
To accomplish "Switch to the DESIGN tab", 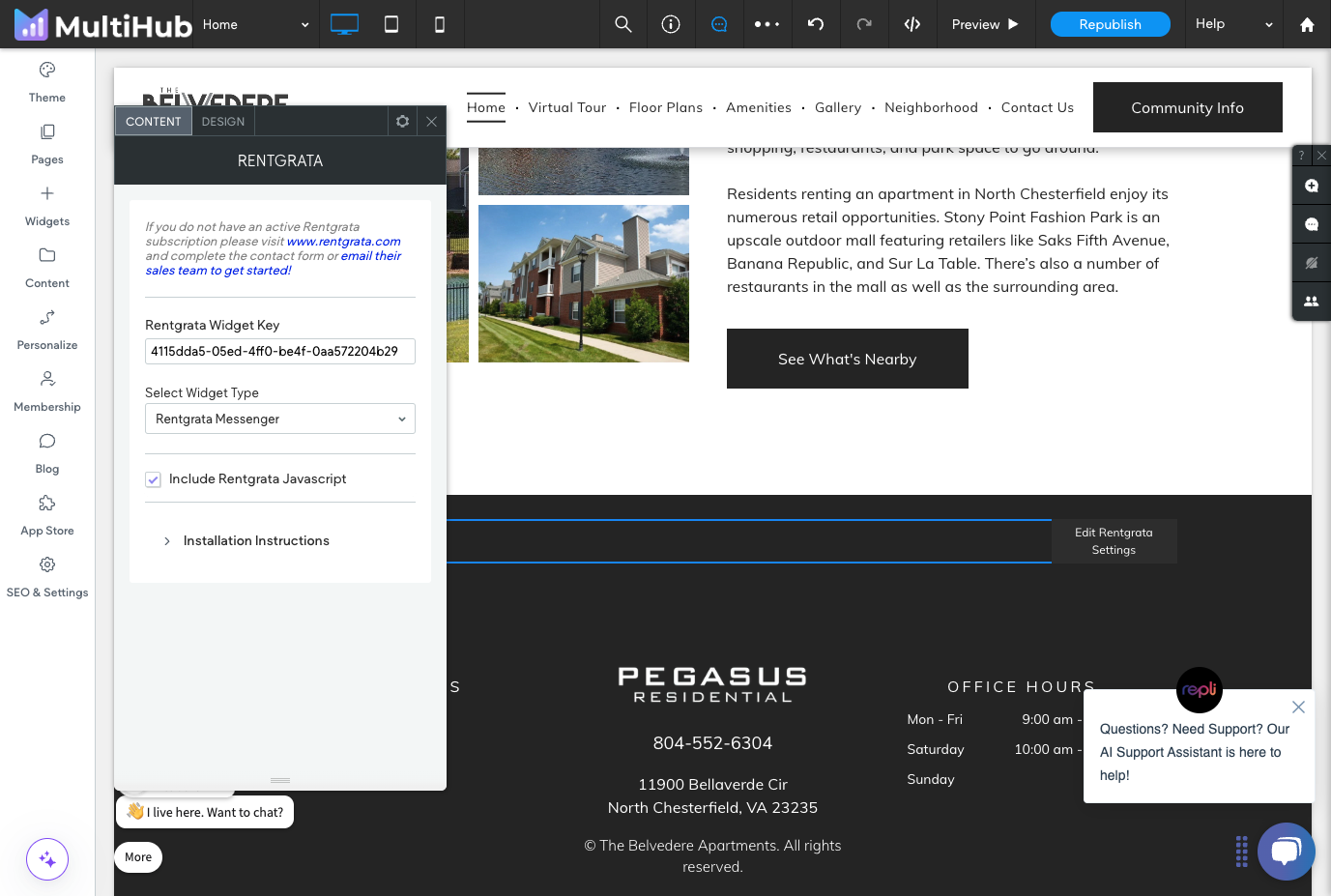I will [223, 121].
